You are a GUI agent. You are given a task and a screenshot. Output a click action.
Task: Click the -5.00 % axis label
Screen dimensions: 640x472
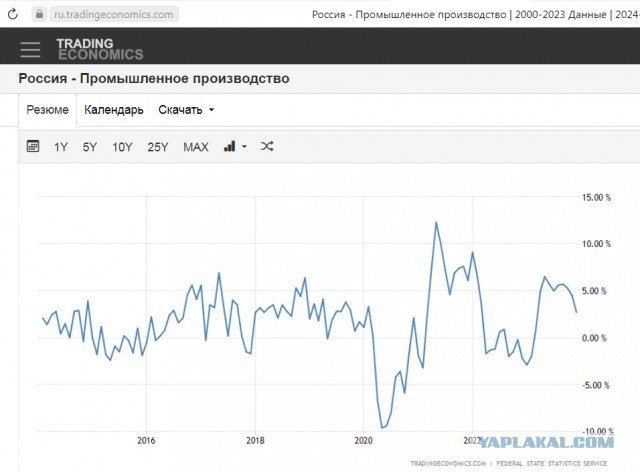tap(596, 385)
